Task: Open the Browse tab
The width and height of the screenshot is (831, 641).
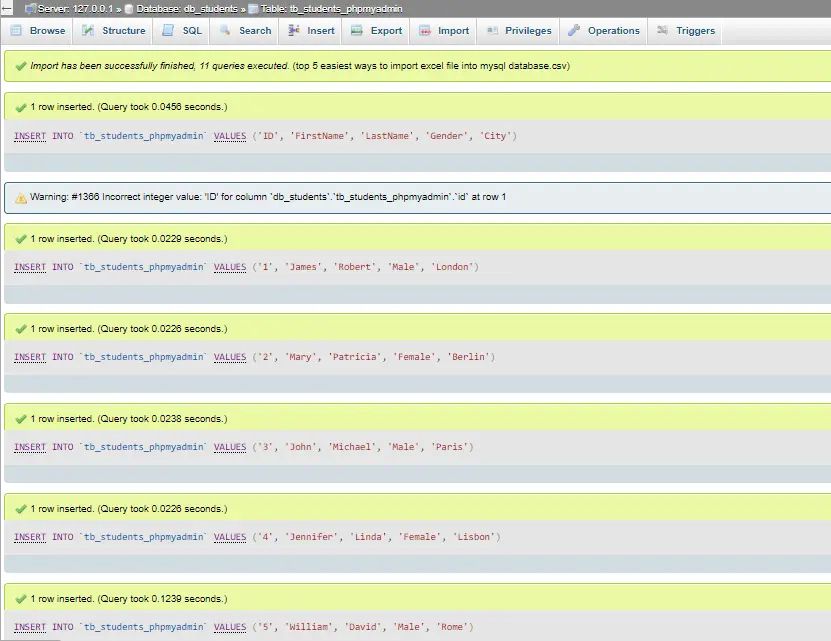Action: tap(39, 31)
